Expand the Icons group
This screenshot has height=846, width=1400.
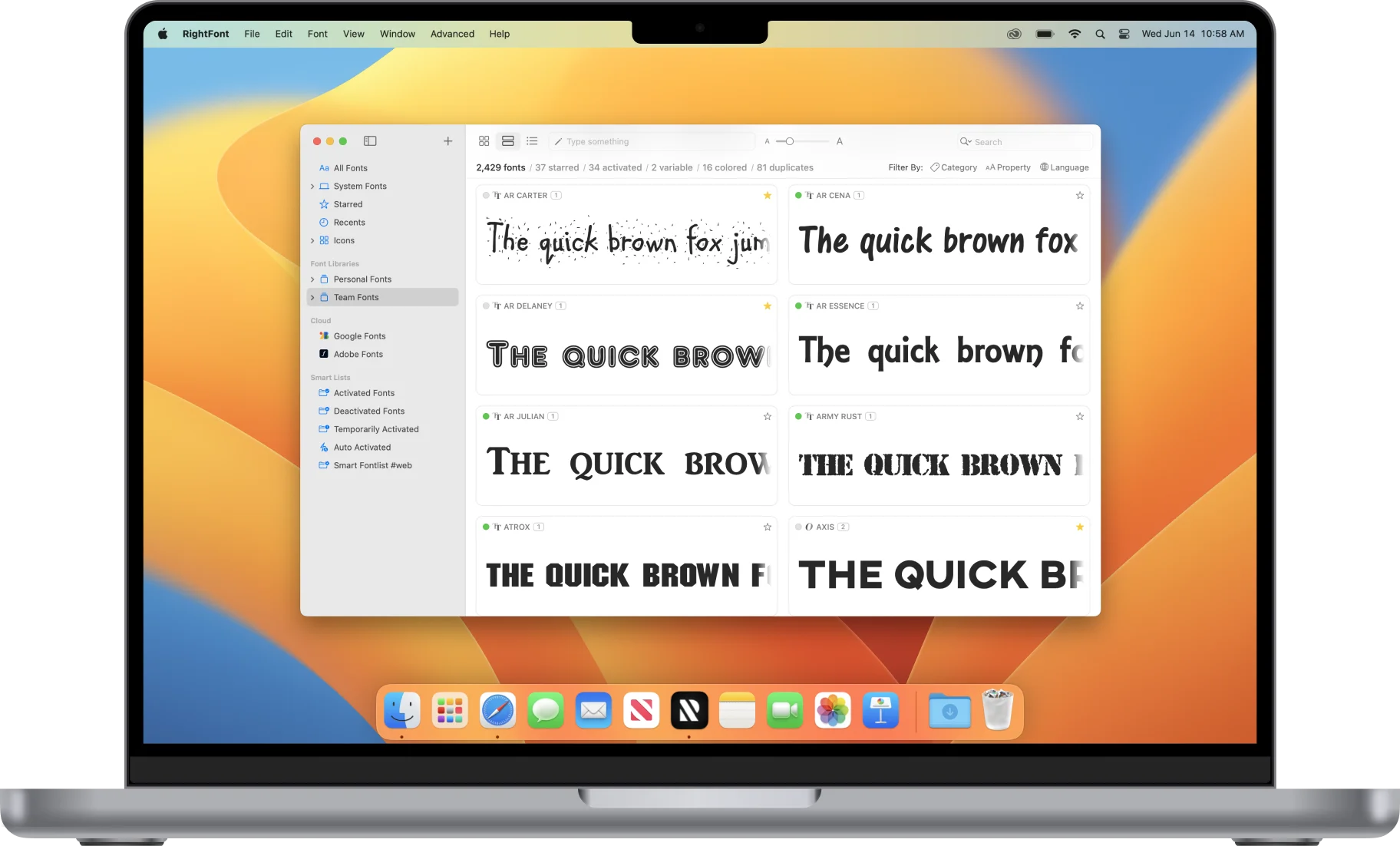[312, 241]
